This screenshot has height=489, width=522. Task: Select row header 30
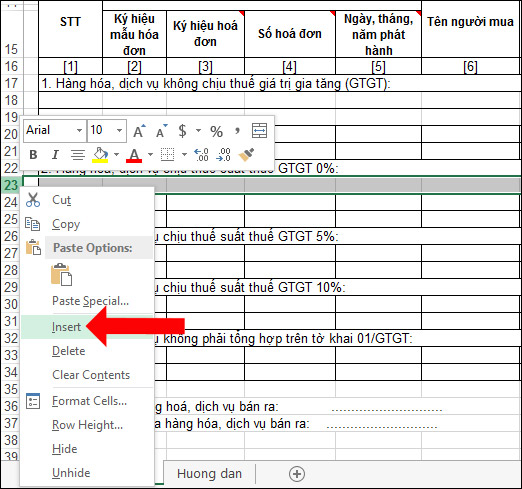coord(11,304)
